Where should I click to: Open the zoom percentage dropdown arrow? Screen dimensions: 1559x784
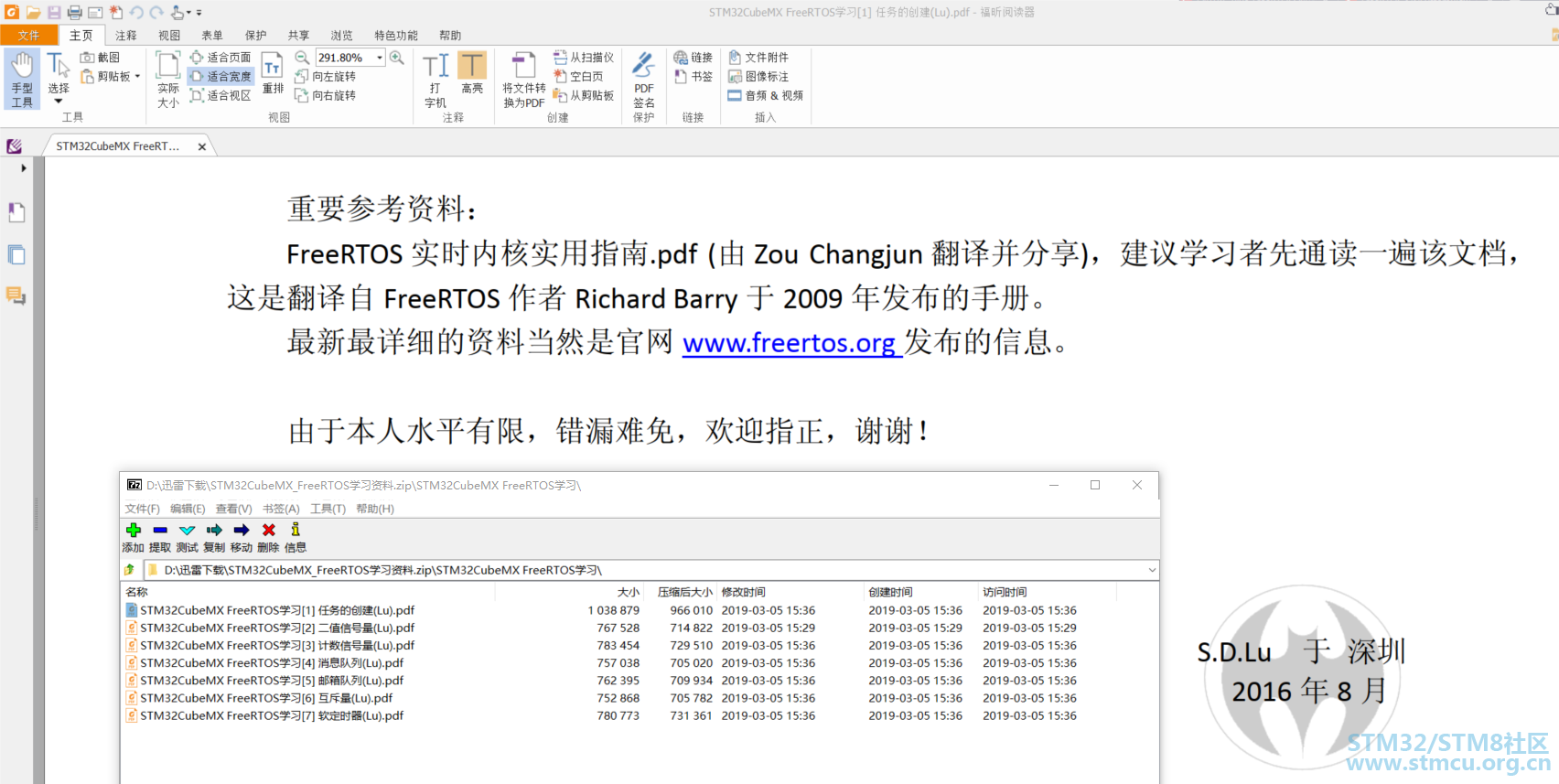(x=380, y=58)
